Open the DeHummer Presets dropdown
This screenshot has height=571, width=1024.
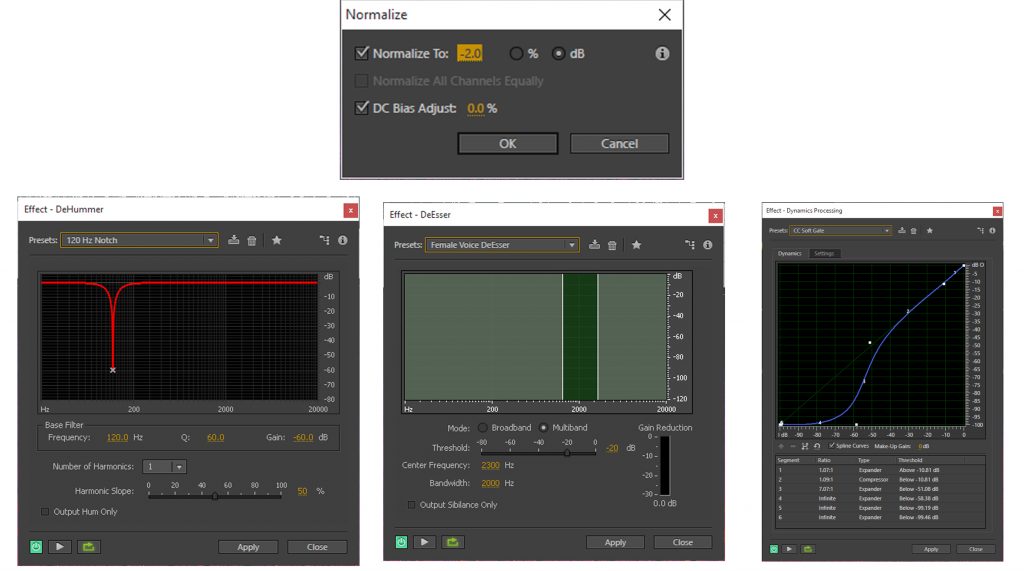pyautogui.click(x=210, y=240)
